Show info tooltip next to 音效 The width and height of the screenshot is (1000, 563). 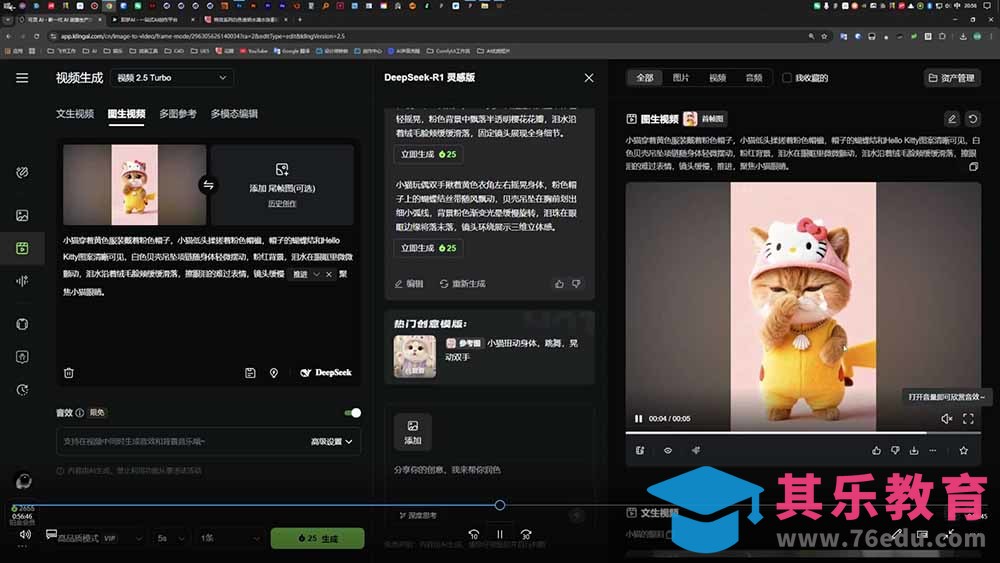pyautogui.click(x=80, y=413)
